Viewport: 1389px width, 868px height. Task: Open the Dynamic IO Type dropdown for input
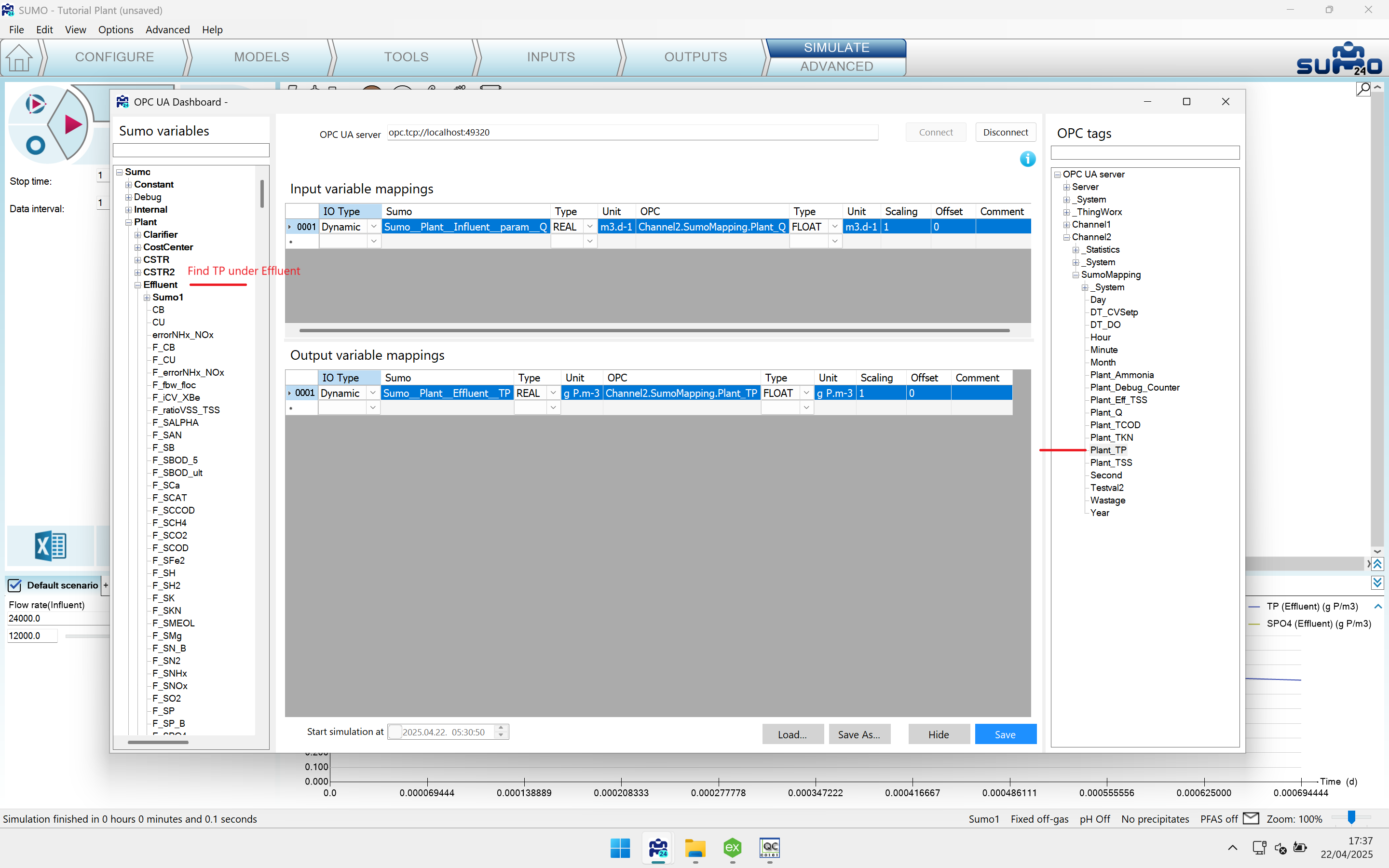[374, 227]
